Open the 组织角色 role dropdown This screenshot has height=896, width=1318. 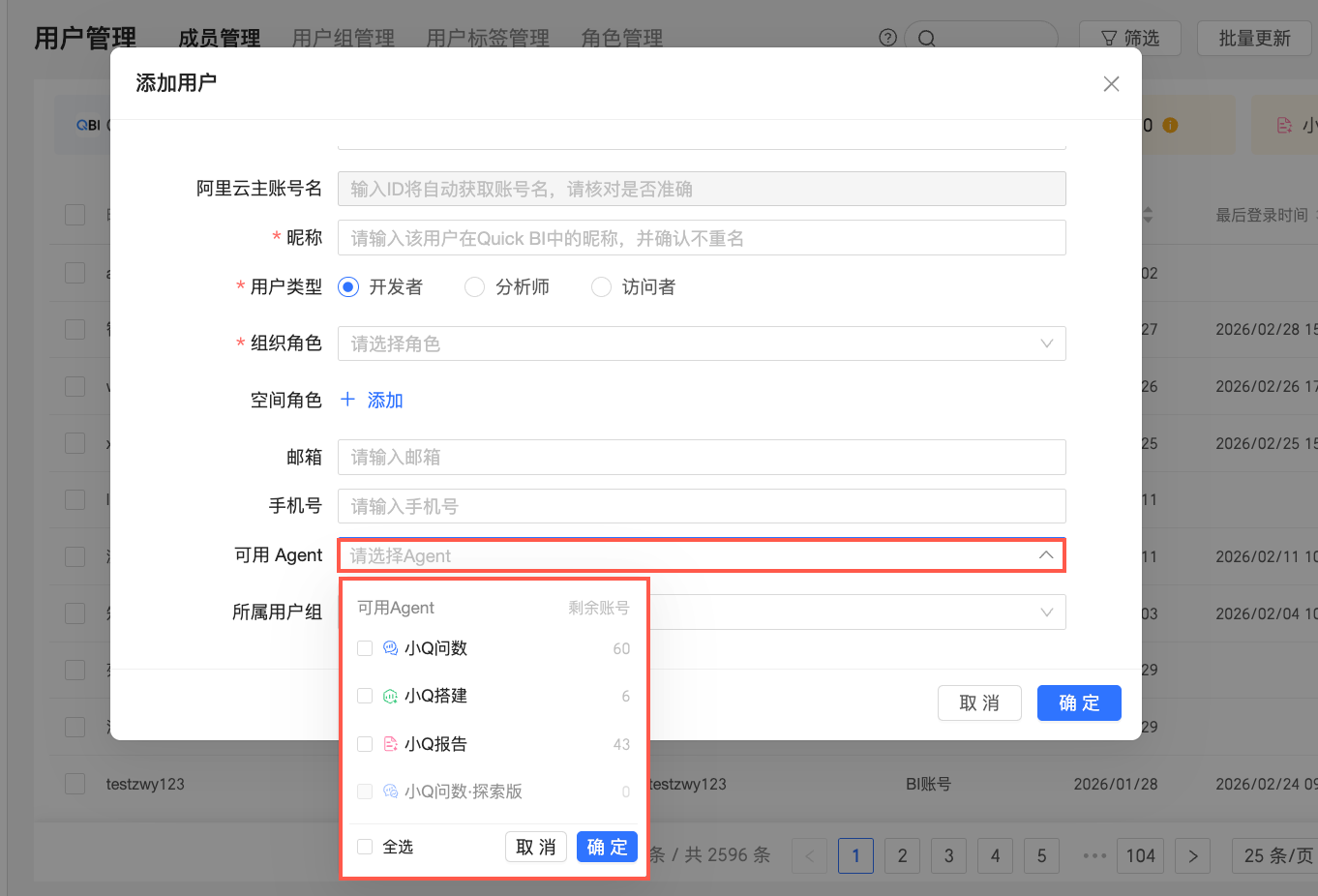click(x=702, y=343)
